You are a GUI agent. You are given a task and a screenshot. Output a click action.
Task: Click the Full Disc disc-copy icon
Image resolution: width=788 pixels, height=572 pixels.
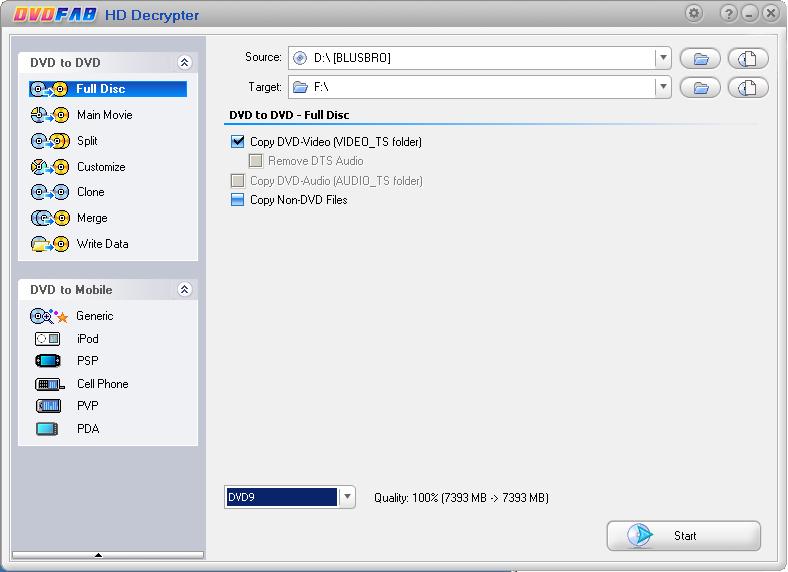click(49, 89)
